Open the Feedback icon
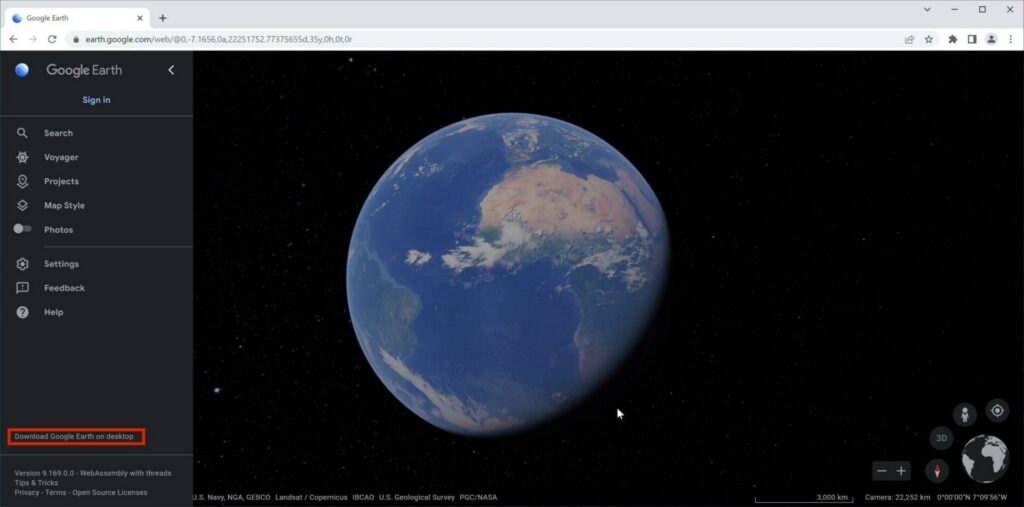The height and width of the screenshot is (507, 1024). click(x=22, y=288)
